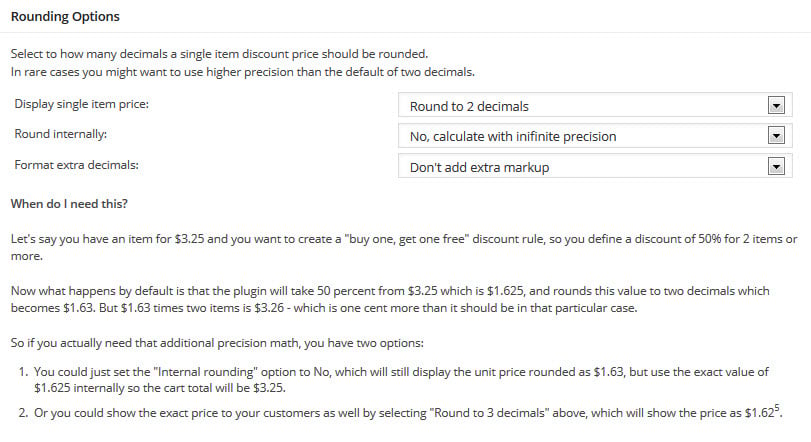Screen dimensions: 811x442
Task: Expand the Format extra decimals combo box
Action: [595, 166]
